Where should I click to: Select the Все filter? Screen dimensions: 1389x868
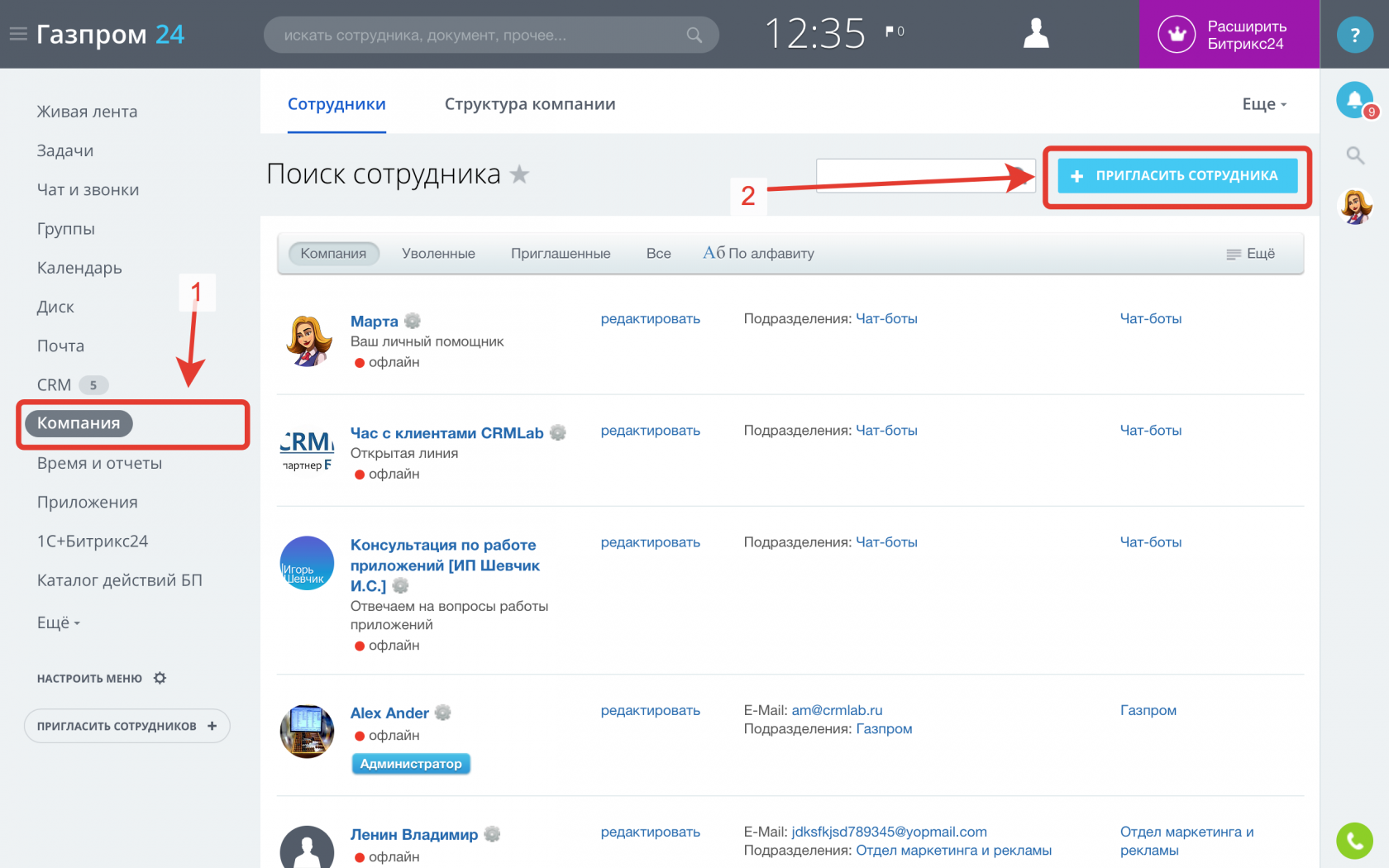pyautogui.click(x=659, y=254)
